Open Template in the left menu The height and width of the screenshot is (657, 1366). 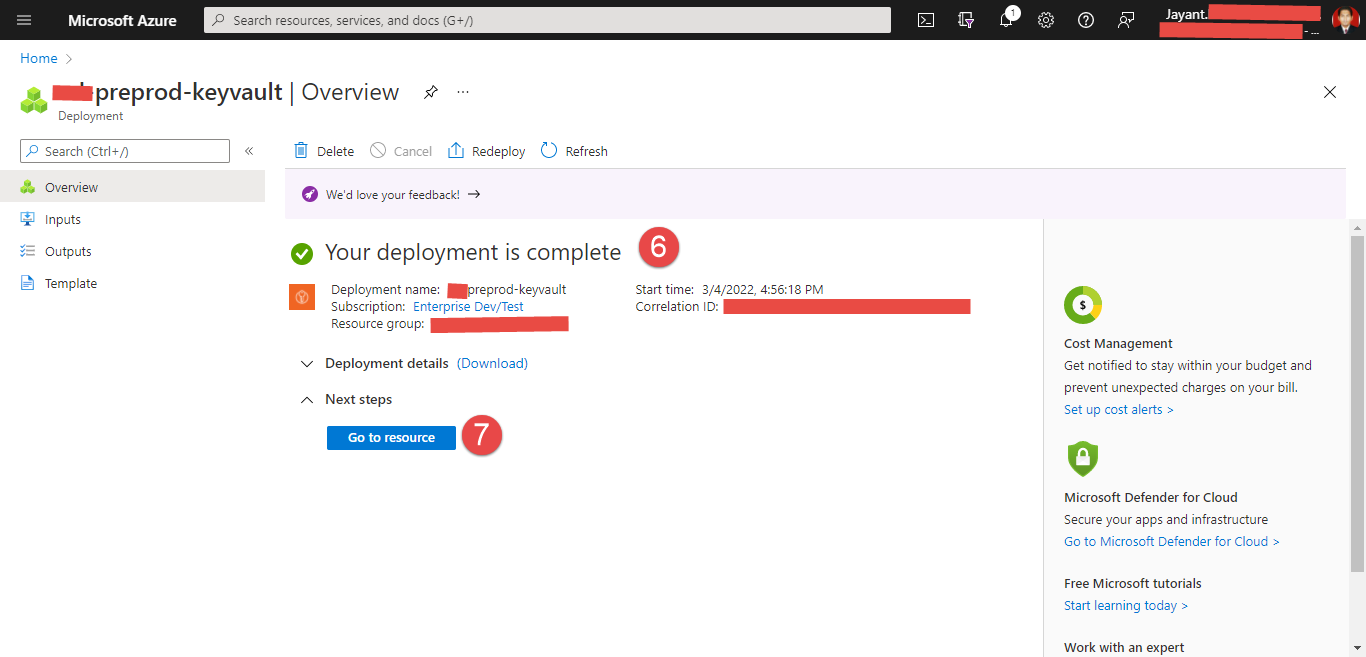[x=132, y=283]
